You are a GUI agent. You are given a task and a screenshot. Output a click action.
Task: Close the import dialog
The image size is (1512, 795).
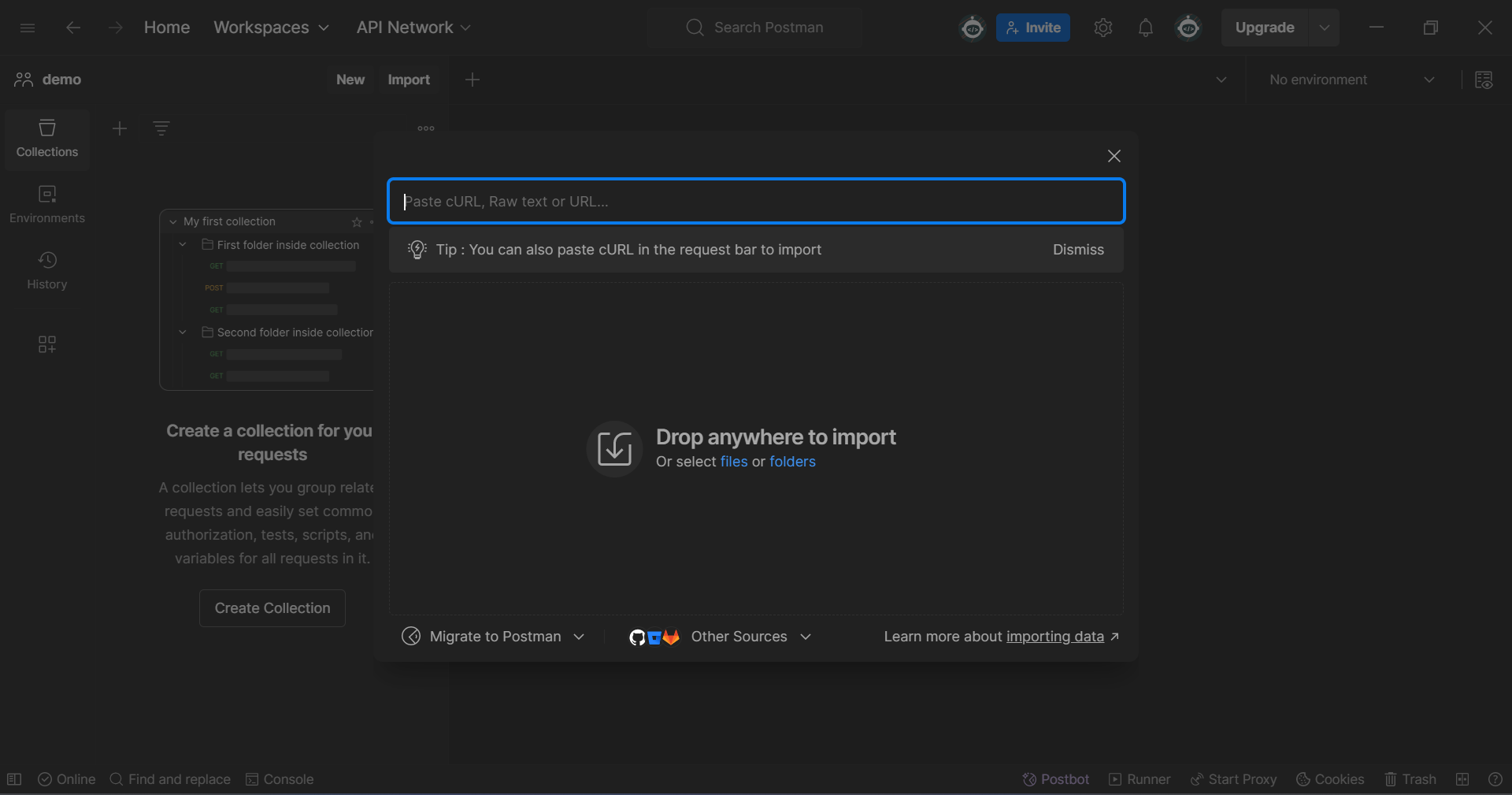pos(1114,156)
